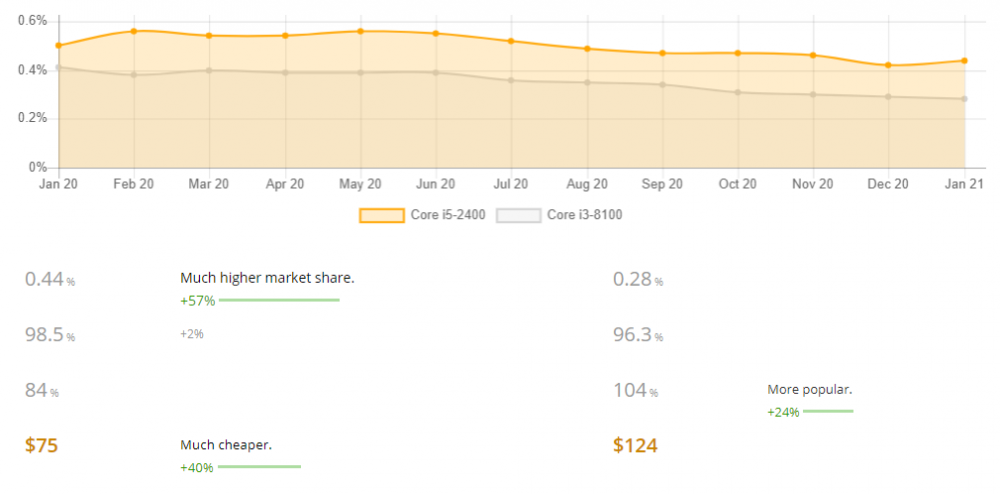Click the Nov 20 axis label
Viewport: 1000px width, 494px height.
click(x=813, y=184)
